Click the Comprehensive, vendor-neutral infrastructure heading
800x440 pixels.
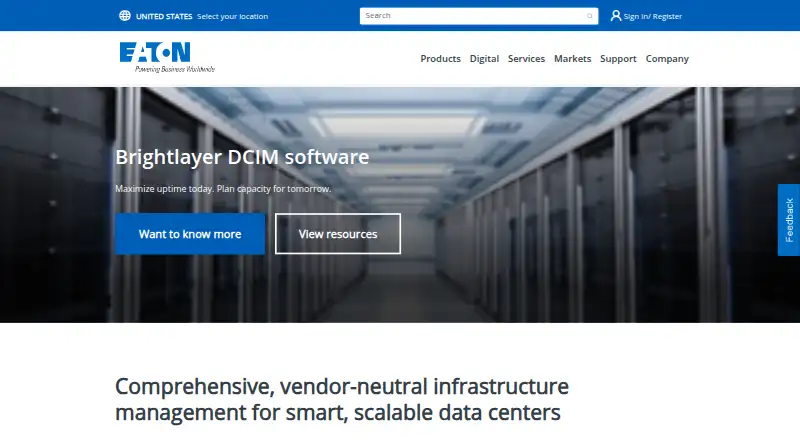coord(342,399)
